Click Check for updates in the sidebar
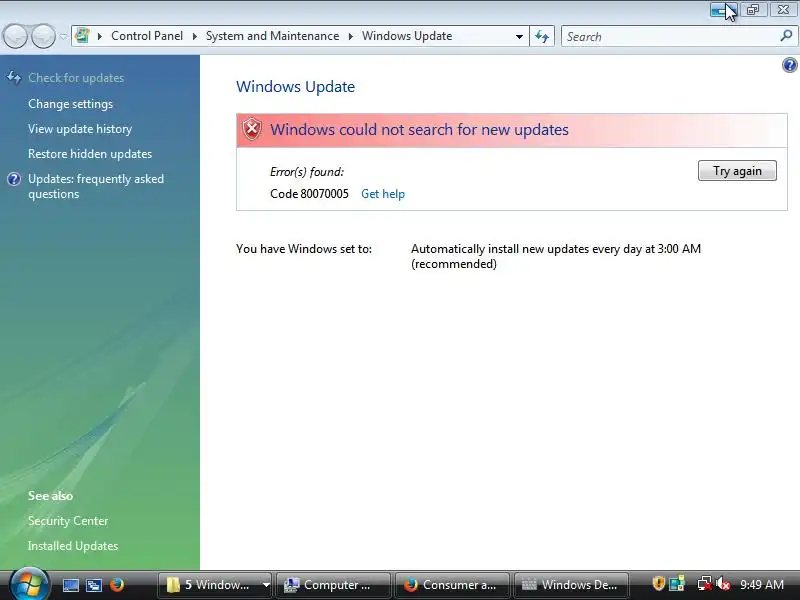800x600 pixels. coord(76,78)
